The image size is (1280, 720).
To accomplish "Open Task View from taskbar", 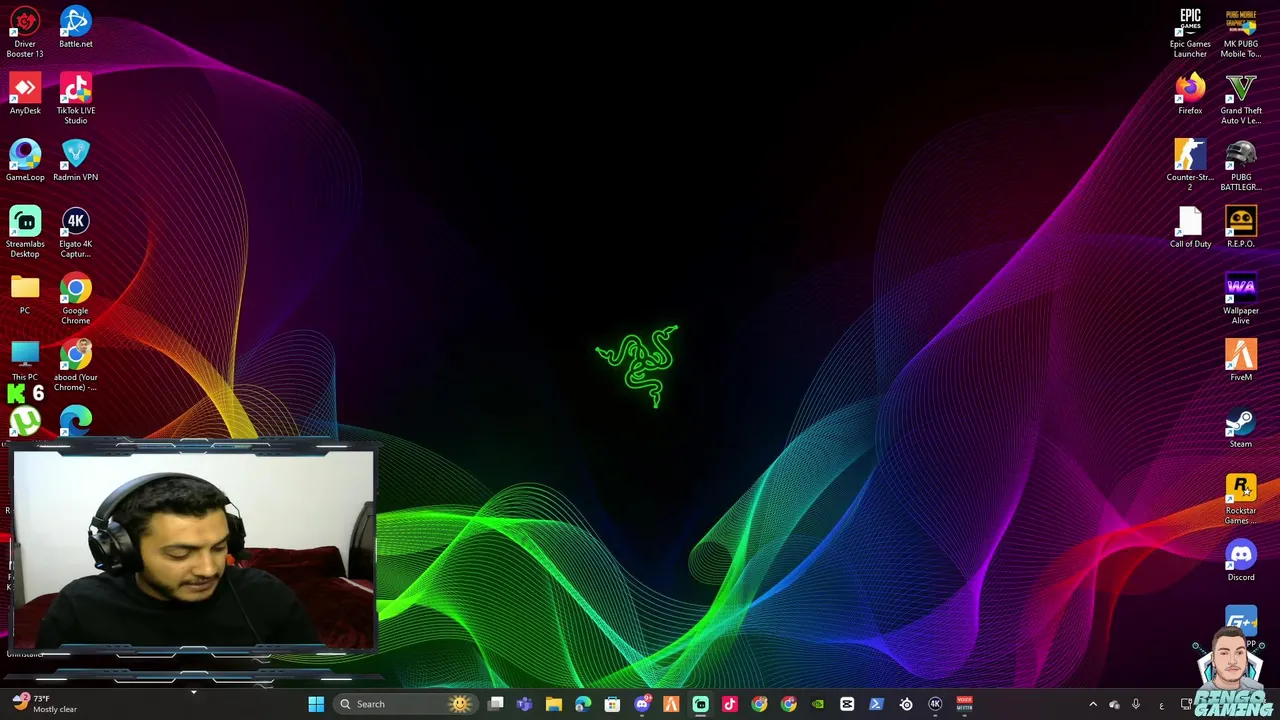I will point(495,704).
